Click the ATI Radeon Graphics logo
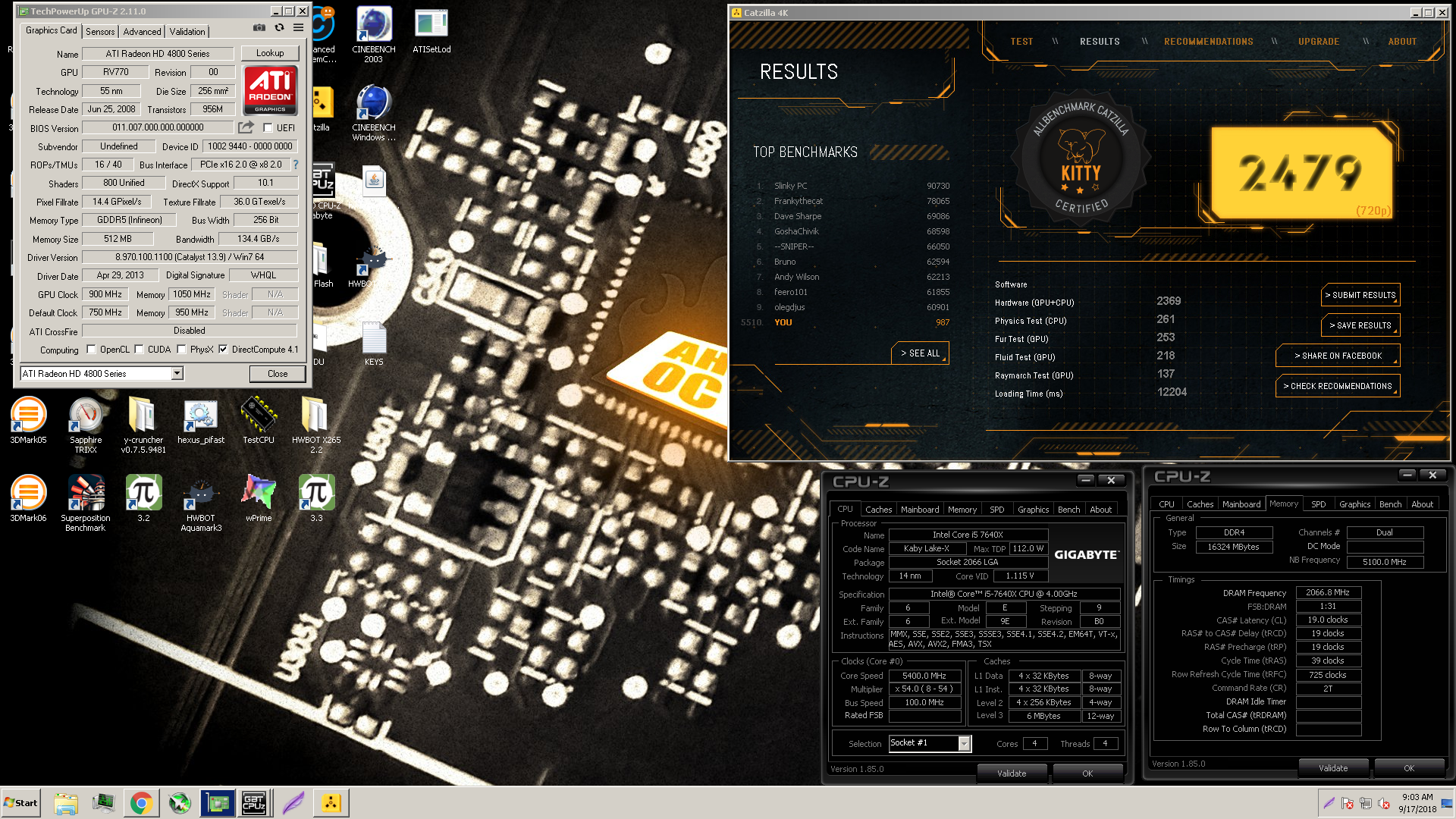The width and height of the screenshot is (1456, 819). 270,90
